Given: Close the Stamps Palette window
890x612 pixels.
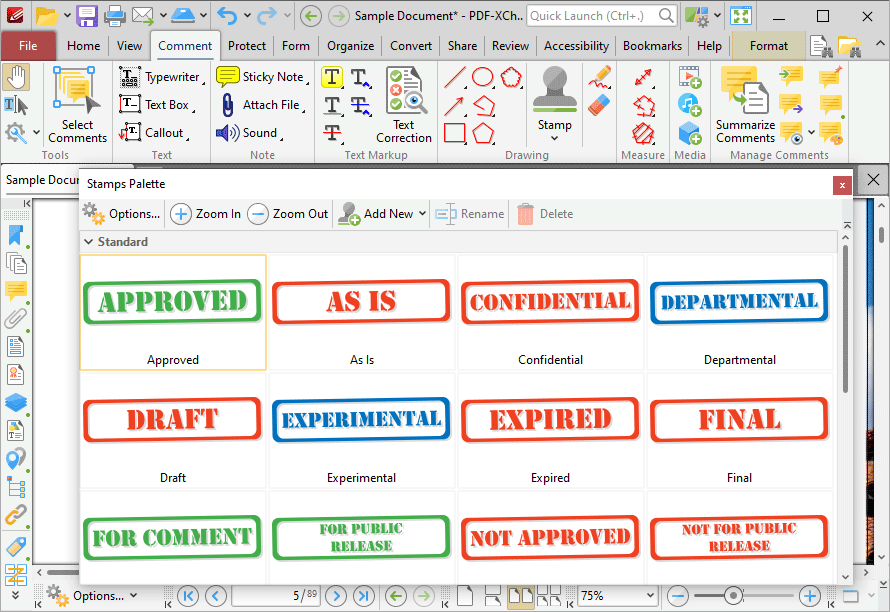Looking at the screenshot, I should (842, 185).
